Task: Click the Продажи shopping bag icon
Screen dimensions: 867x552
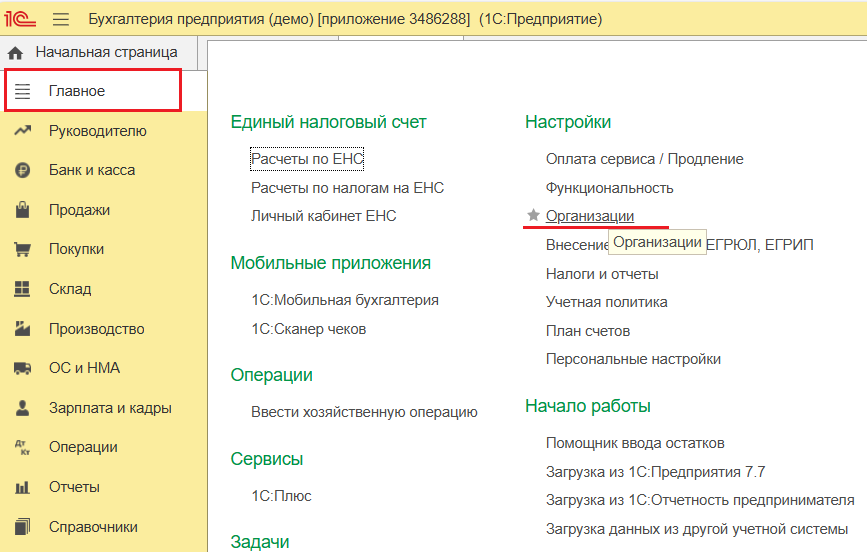Action: click(23, 210)
